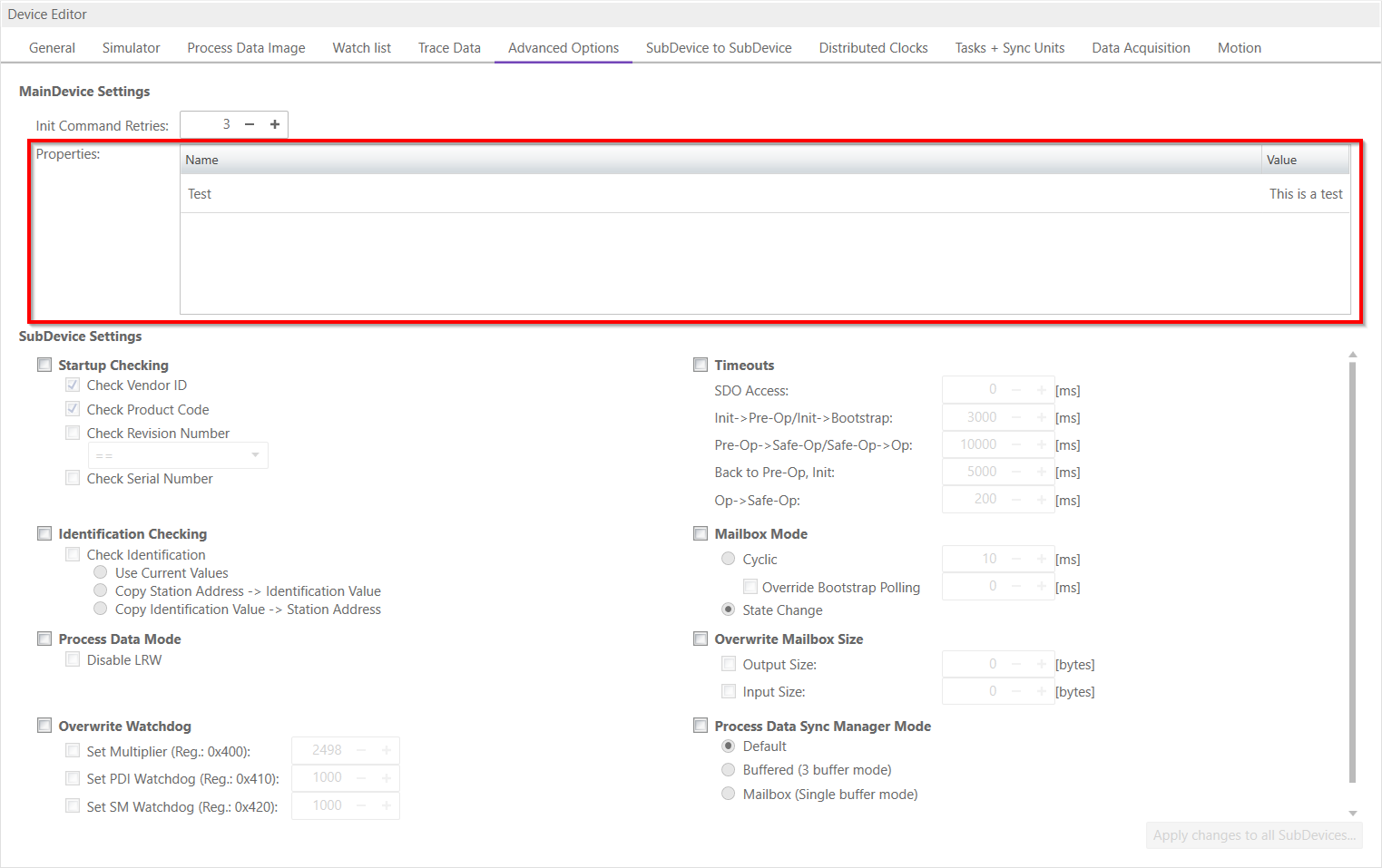Viewport: 1382px width, 868px height.
Task: Select Buffered (3 buffer mode) radio button
Action: [x=728, y=770]
